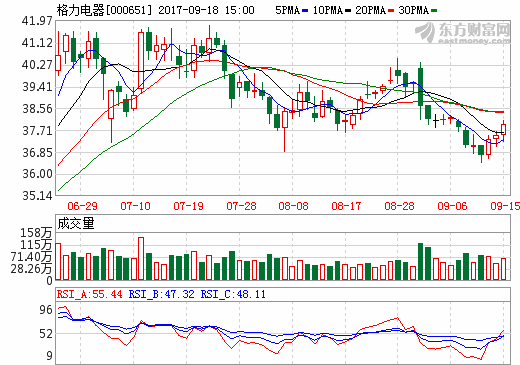Click the 39.41 price axis label

click(37, 87)
